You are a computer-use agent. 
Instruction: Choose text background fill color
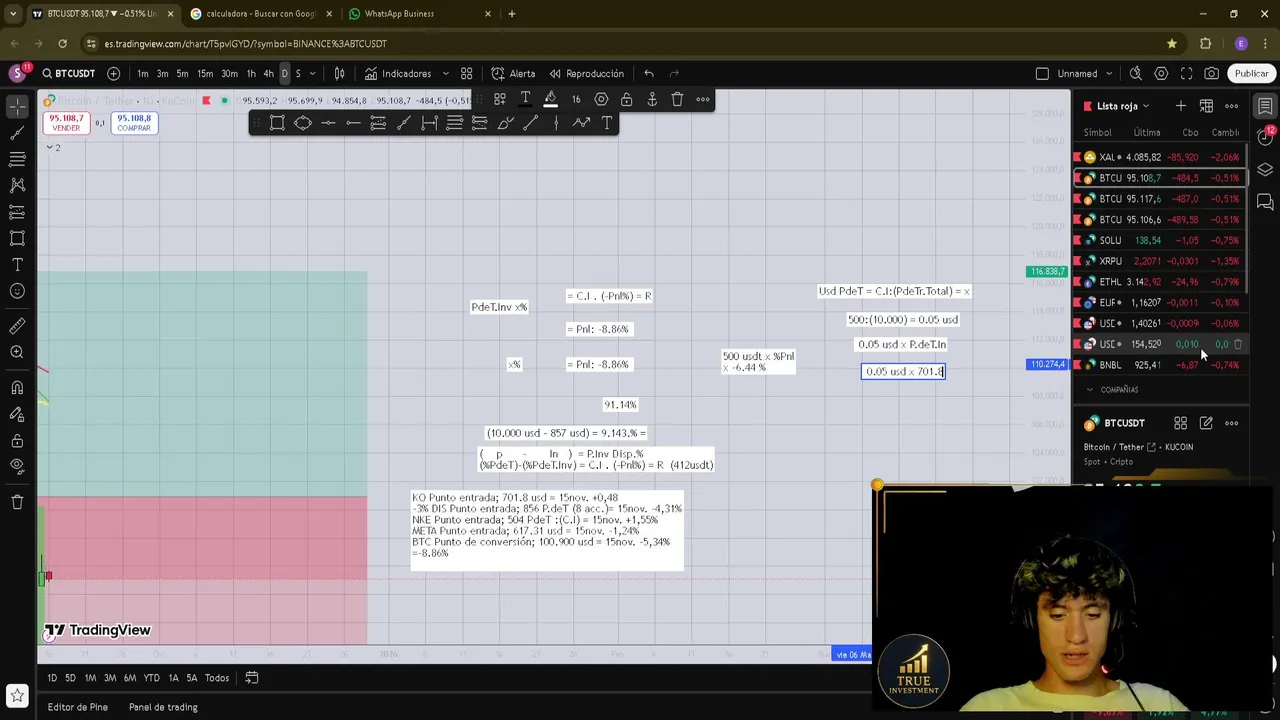550,99
